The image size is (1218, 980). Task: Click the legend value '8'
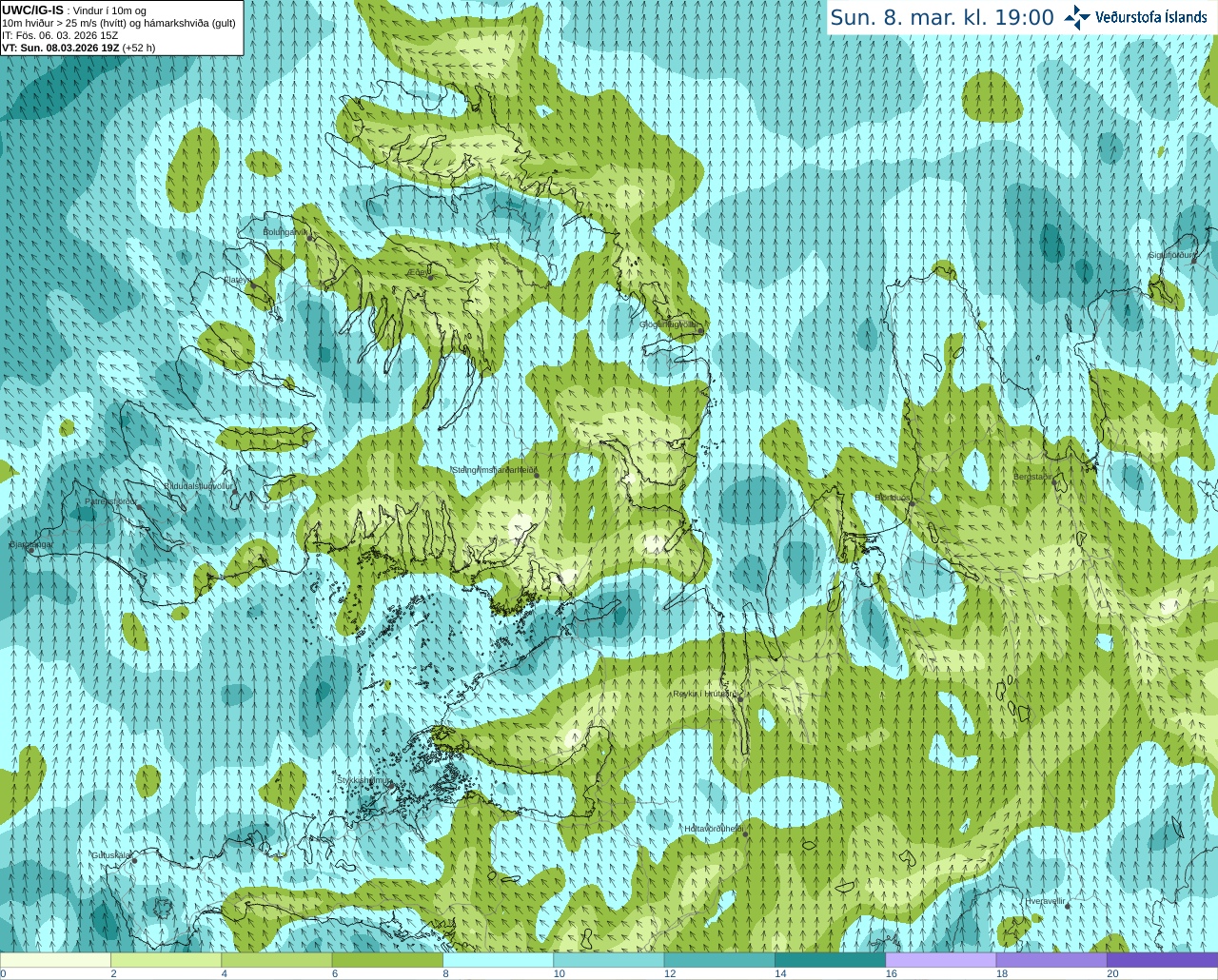coord(445,973)
